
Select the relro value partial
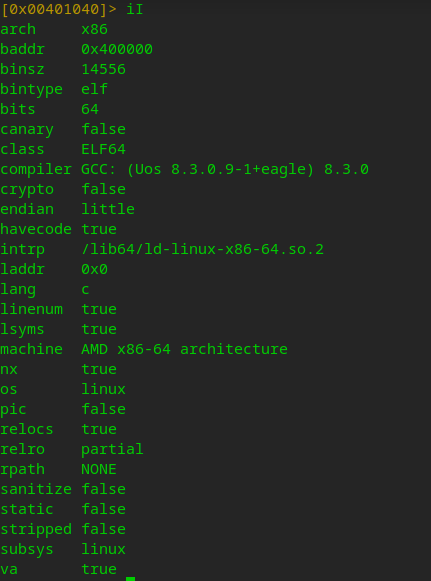[112, 449]
